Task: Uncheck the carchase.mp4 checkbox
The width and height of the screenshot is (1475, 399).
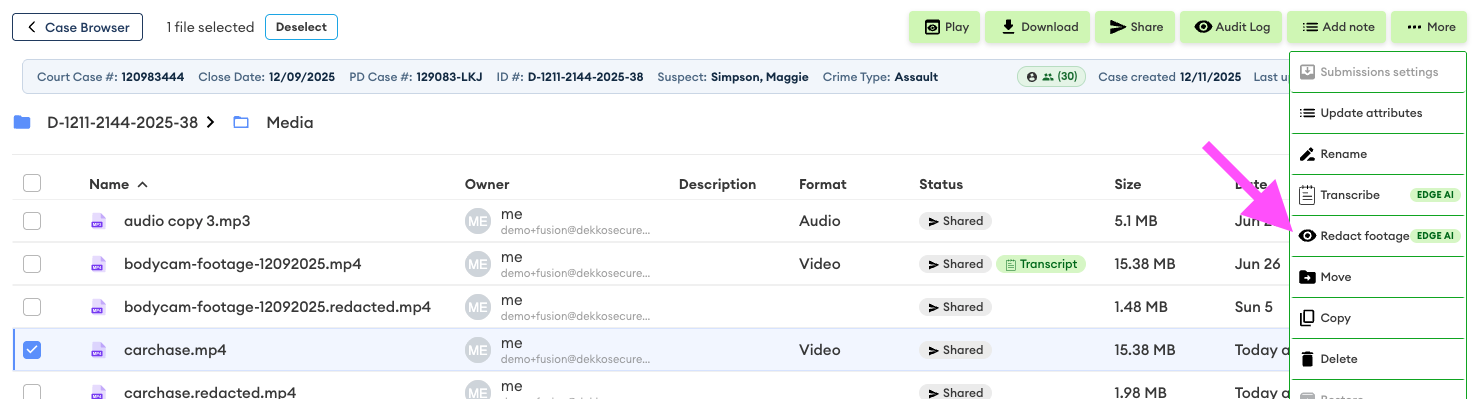Action: pos(32,350)
